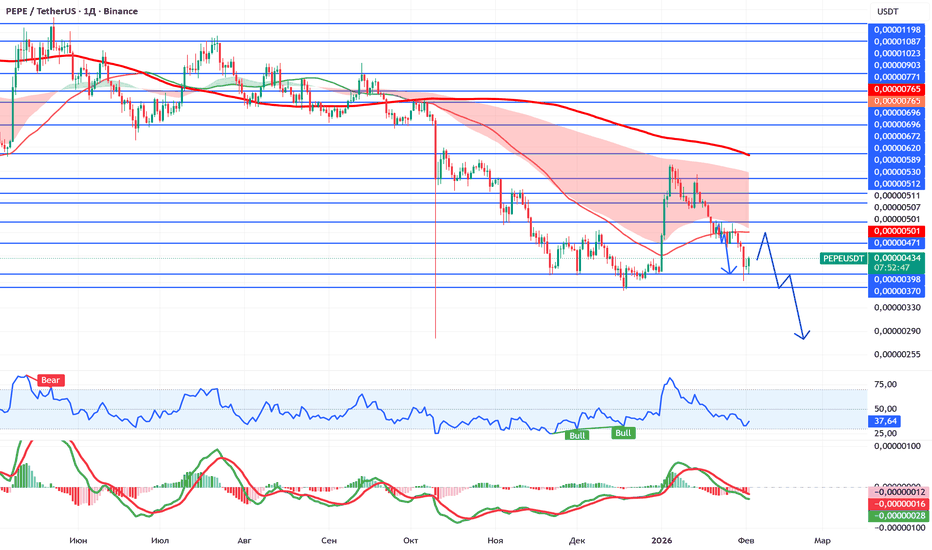Click the red 0,00000765 moving average label

896,89
